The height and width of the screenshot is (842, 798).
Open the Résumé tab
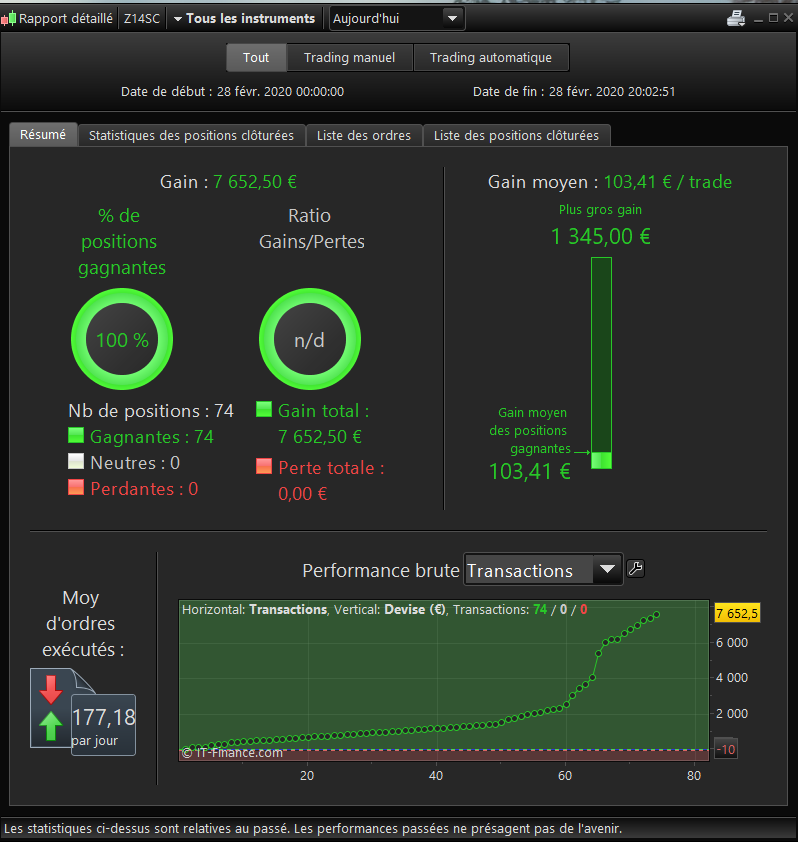pyautogui.click(x=43, y=134)
